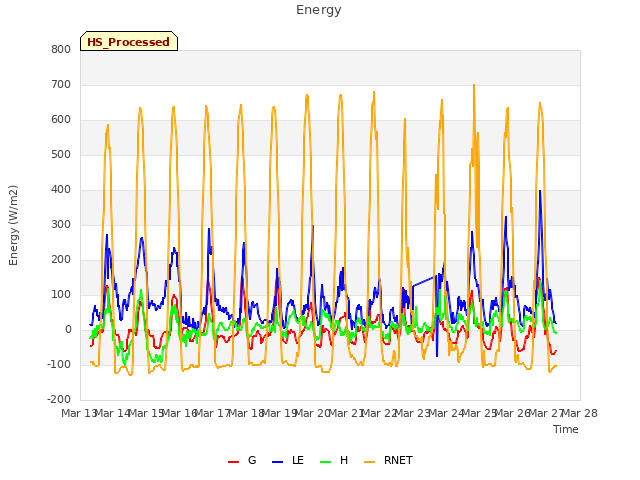Click the green H legend swatch
This screenshot has width=640, height=480.
(x=325, y=462)
